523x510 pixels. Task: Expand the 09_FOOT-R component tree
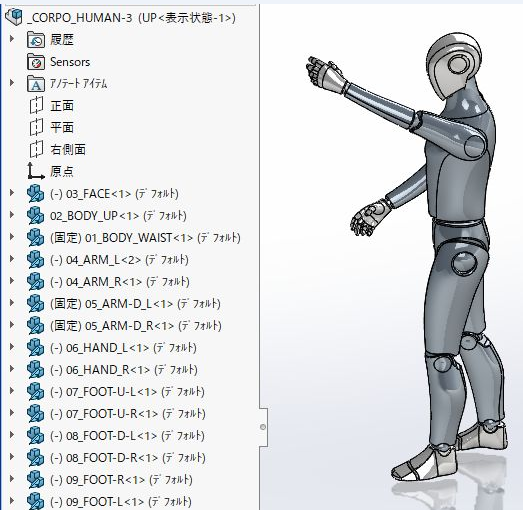click(x=12, y=479)
